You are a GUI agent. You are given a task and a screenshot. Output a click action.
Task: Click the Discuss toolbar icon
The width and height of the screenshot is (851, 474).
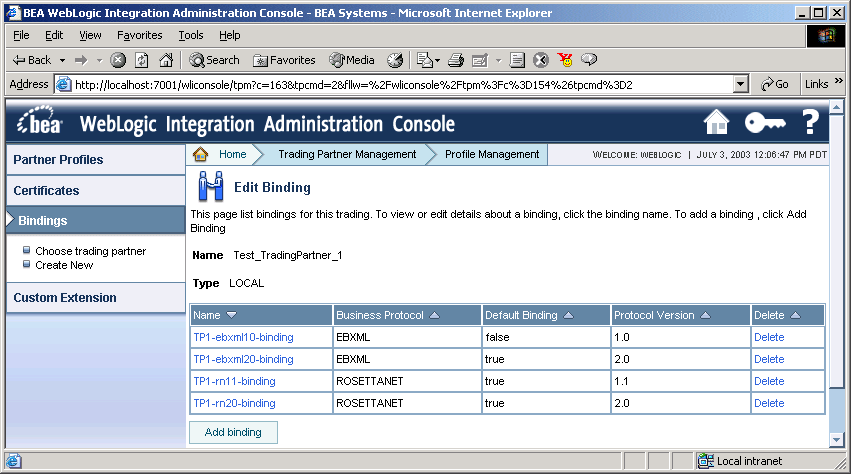(517, 60)
